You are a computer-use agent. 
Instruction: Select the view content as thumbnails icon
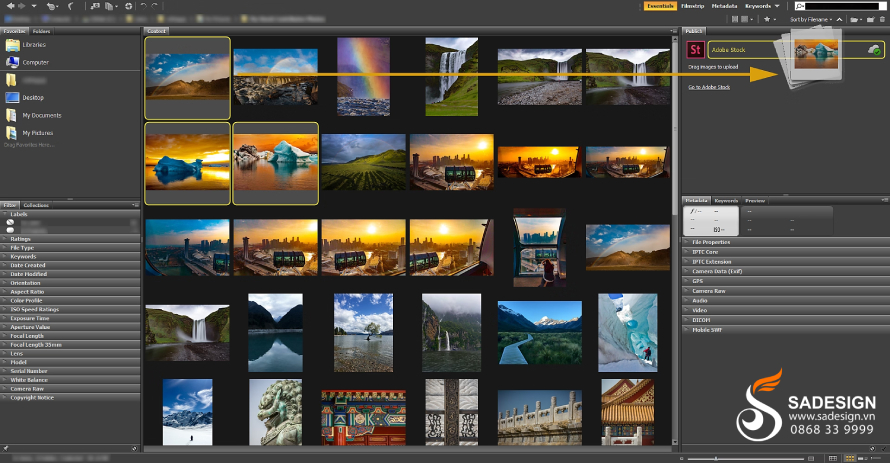tap(850, 458)
